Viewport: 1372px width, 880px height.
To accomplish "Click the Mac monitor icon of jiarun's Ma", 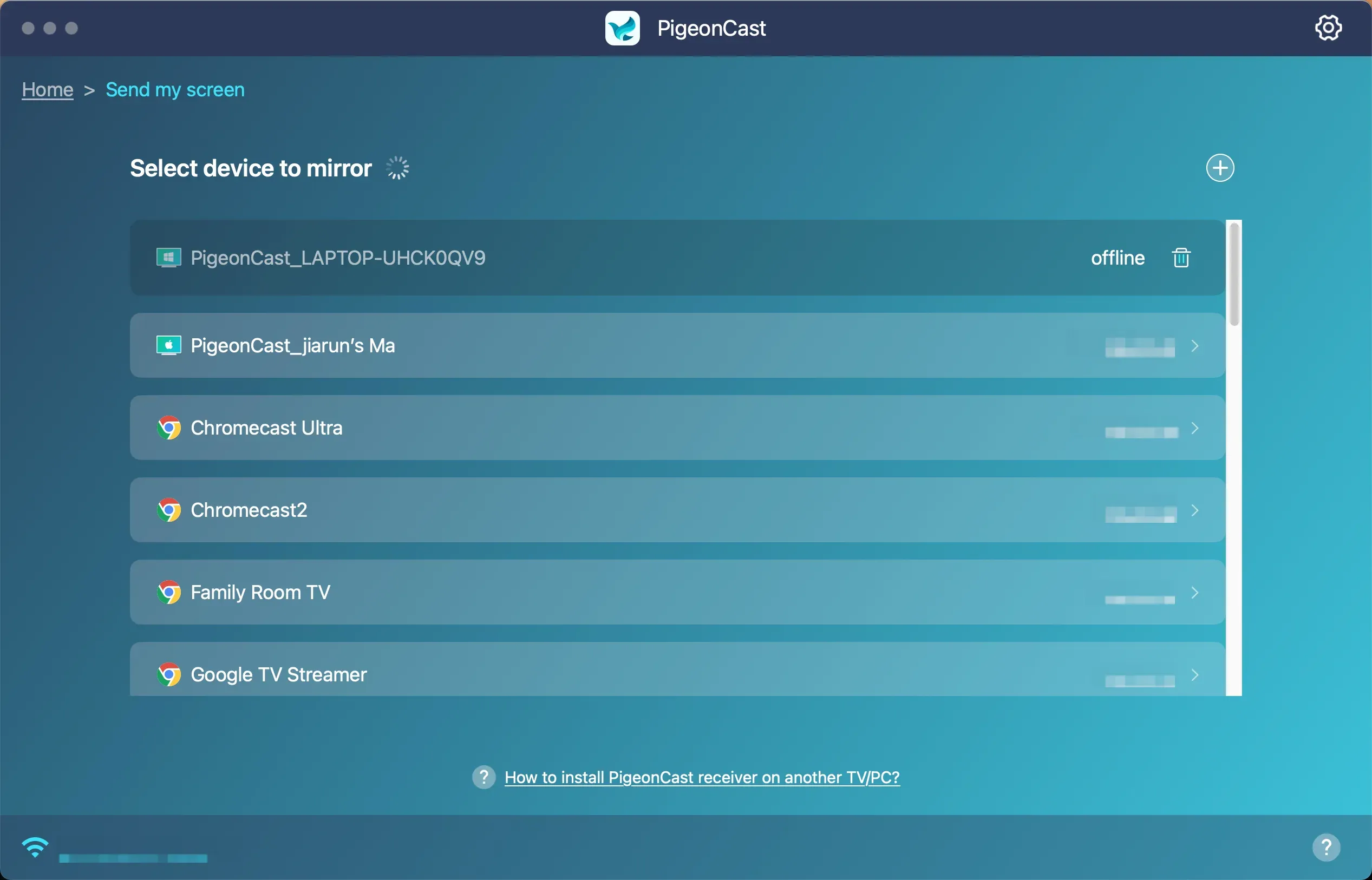I will tap(168, 346).
